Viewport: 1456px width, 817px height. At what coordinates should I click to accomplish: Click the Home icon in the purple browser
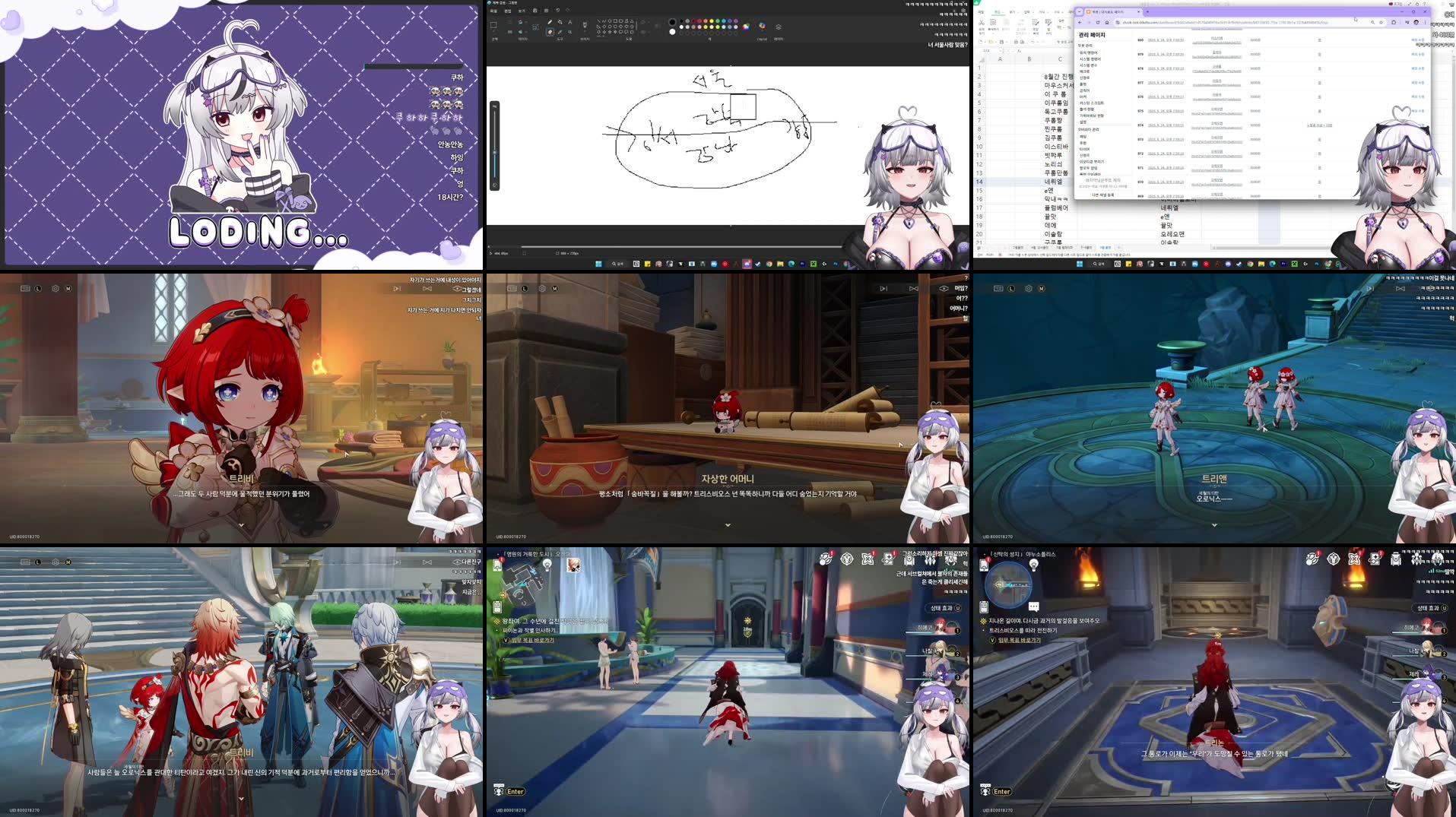coord(1107,22)
